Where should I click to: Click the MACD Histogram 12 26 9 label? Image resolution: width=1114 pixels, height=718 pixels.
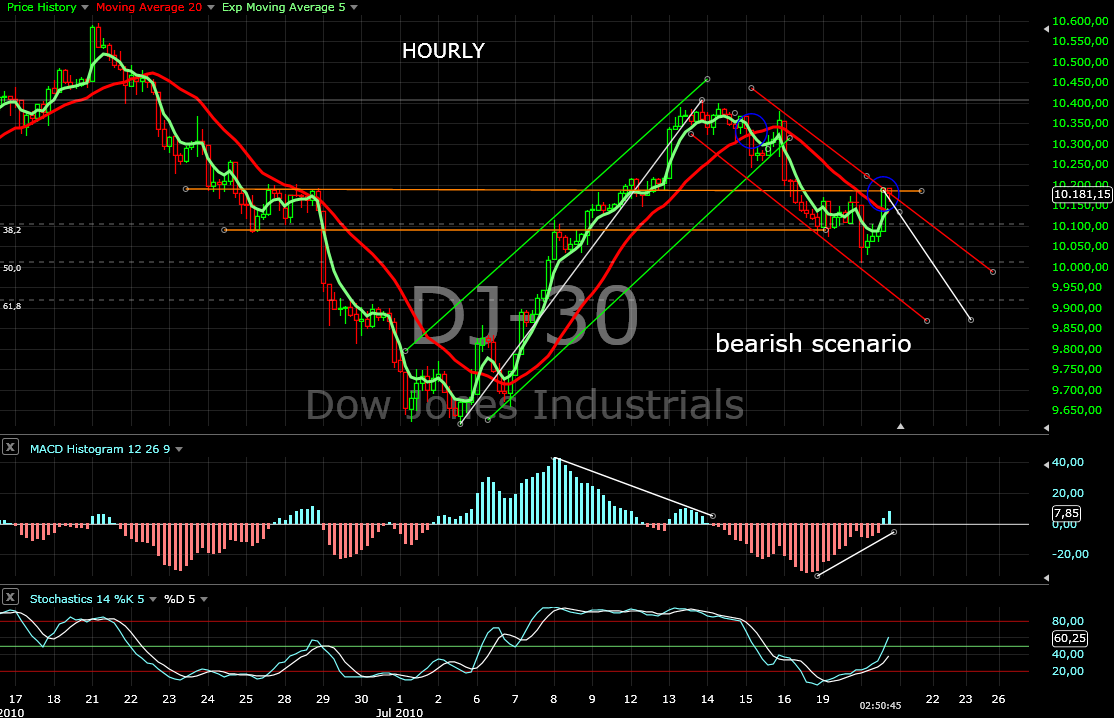[100, 449]
